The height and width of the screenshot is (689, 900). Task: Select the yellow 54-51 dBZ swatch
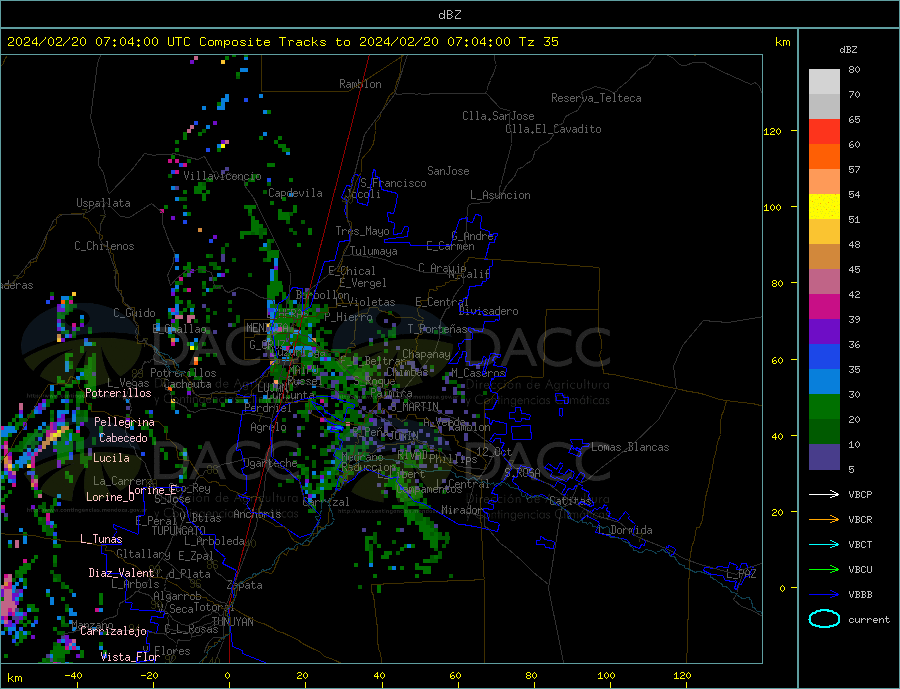[825, 207]
